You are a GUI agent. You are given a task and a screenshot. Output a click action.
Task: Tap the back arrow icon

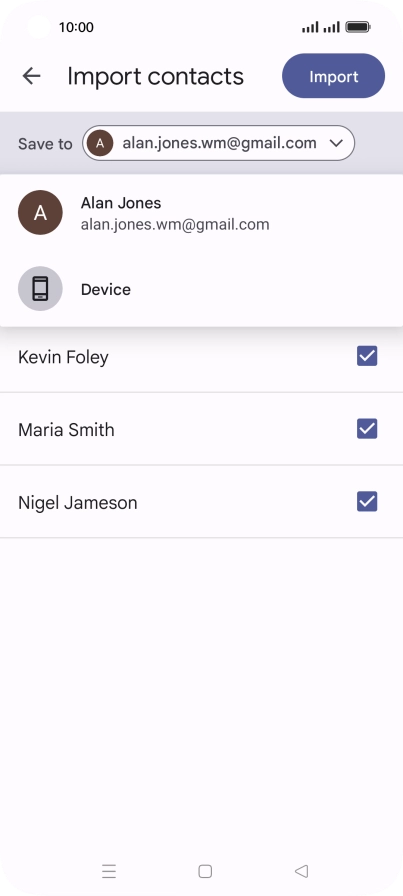[x=31, y=76]
